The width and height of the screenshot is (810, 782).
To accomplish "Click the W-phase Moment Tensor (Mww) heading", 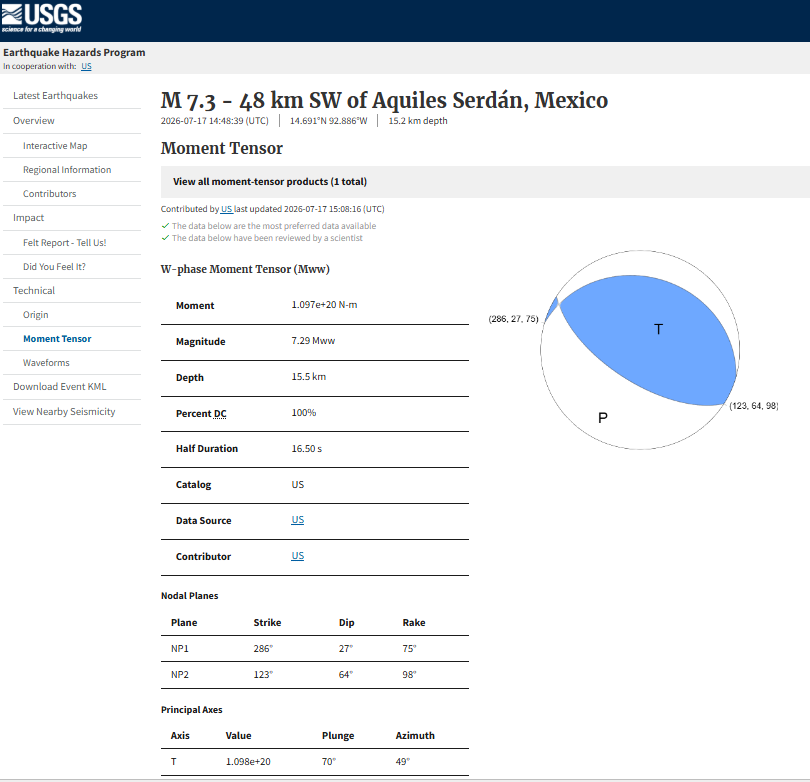I will (245, 269).
